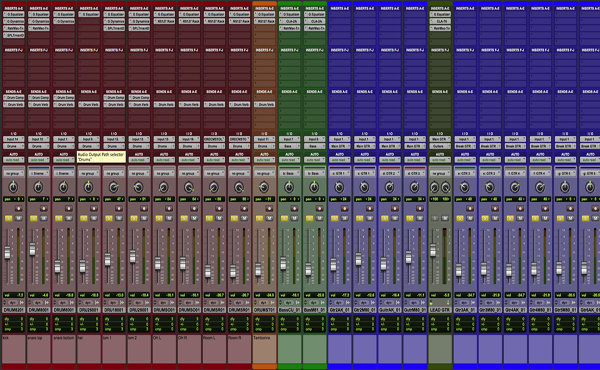This screenshot has height=370, width=600.
Task: Open the group selector on snare top track
Action: [x=39, y=173]
